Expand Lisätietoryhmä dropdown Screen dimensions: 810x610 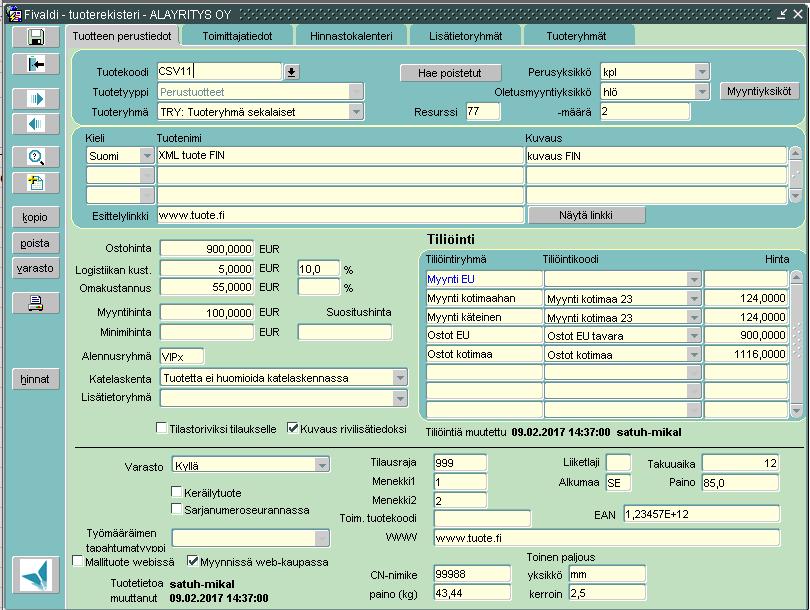coord(400,398)
